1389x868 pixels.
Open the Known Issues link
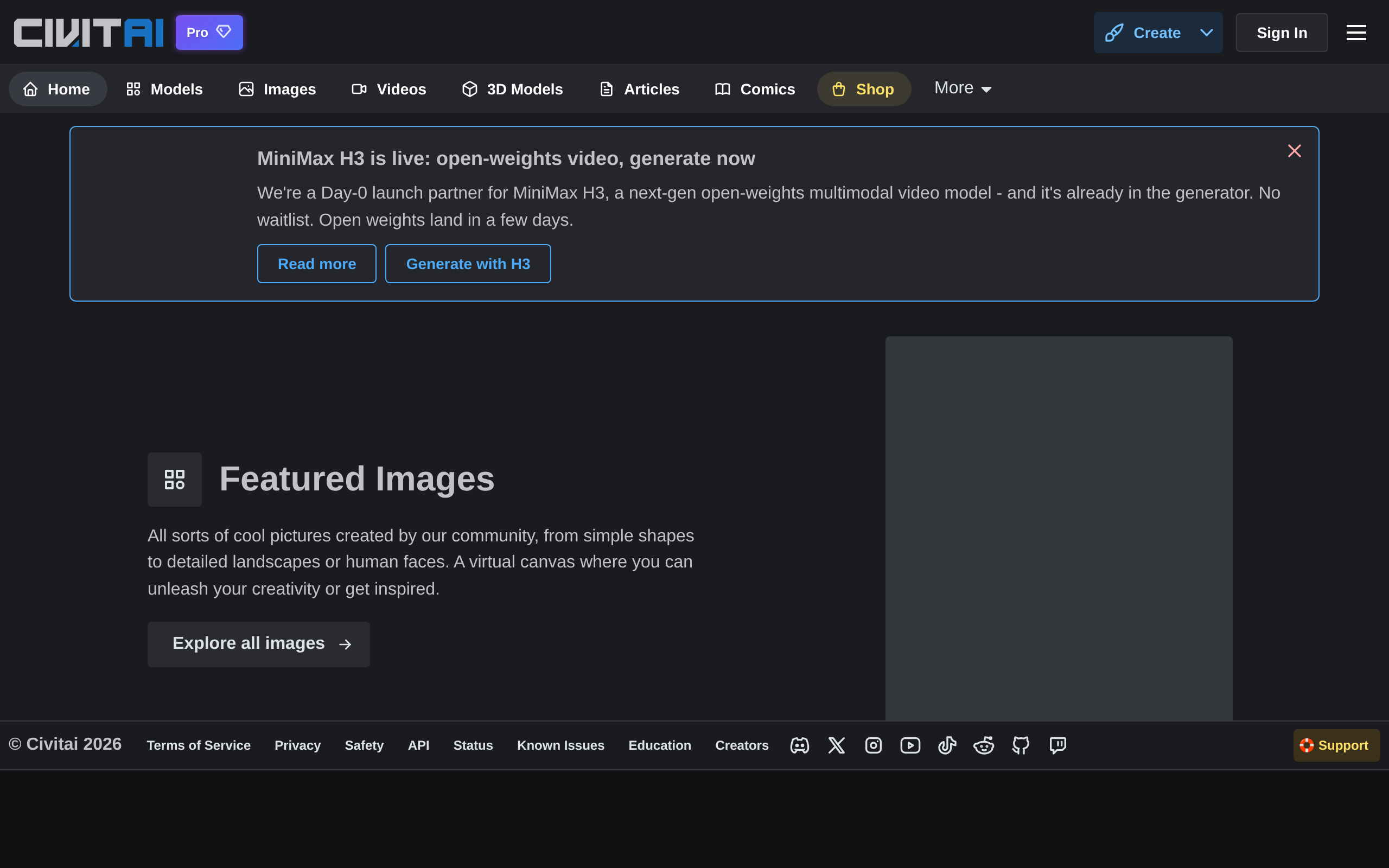point(560,745)
